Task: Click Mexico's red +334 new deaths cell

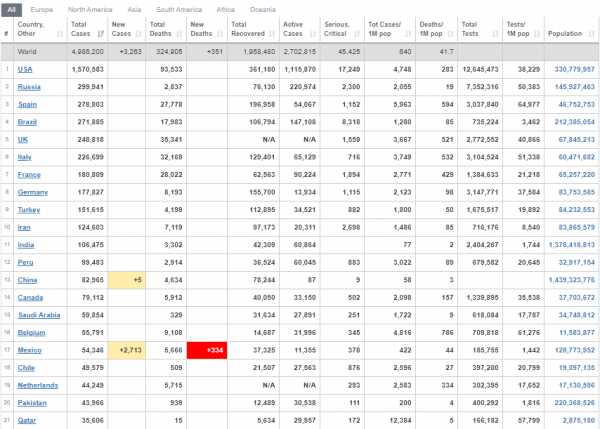Action: [207, 351]
